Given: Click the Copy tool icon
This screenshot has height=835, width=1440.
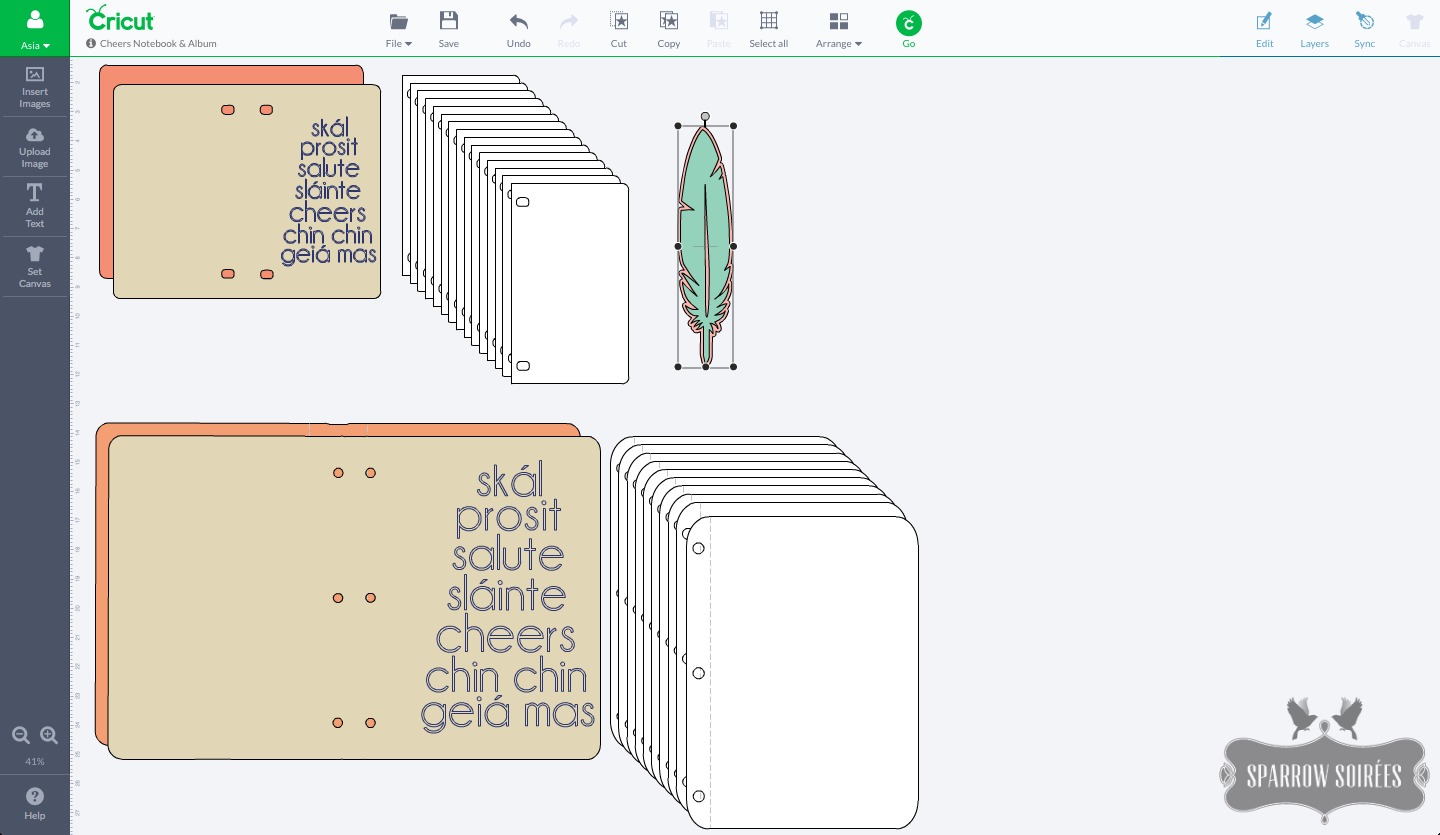Looking at the screenshot, I should [x=669, y=22].
